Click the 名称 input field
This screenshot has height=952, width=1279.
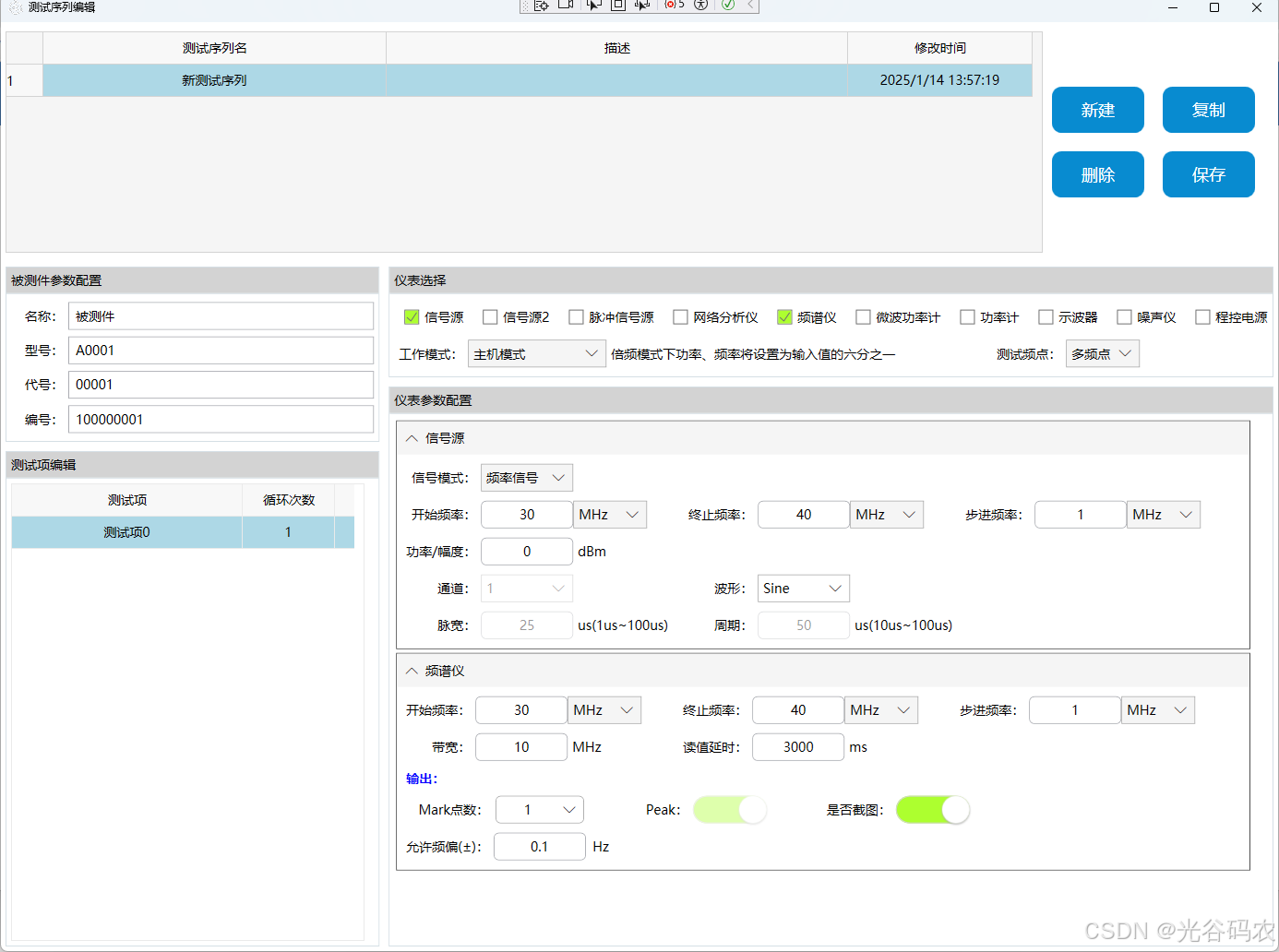(221, 316)
